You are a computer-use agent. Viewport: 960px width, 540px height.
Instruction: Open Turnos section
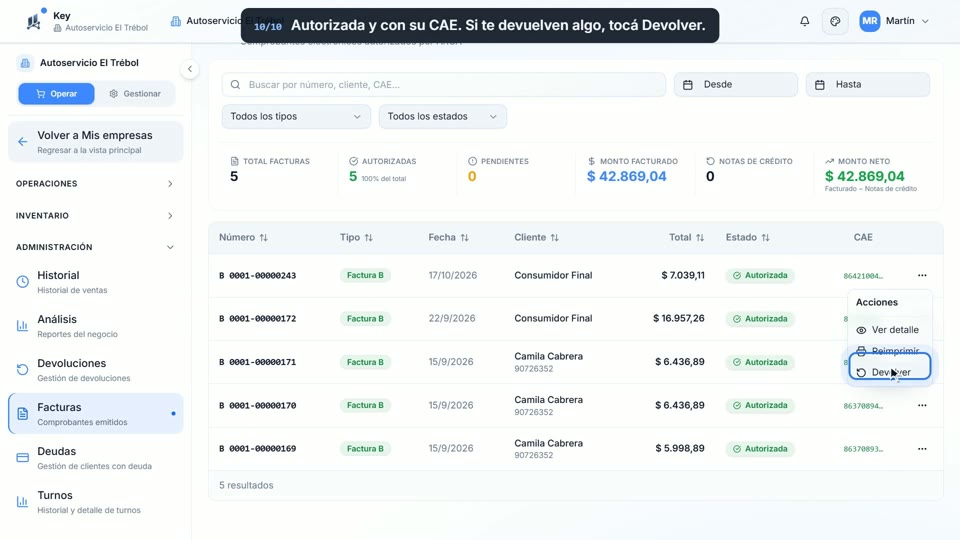click(96, 502)
